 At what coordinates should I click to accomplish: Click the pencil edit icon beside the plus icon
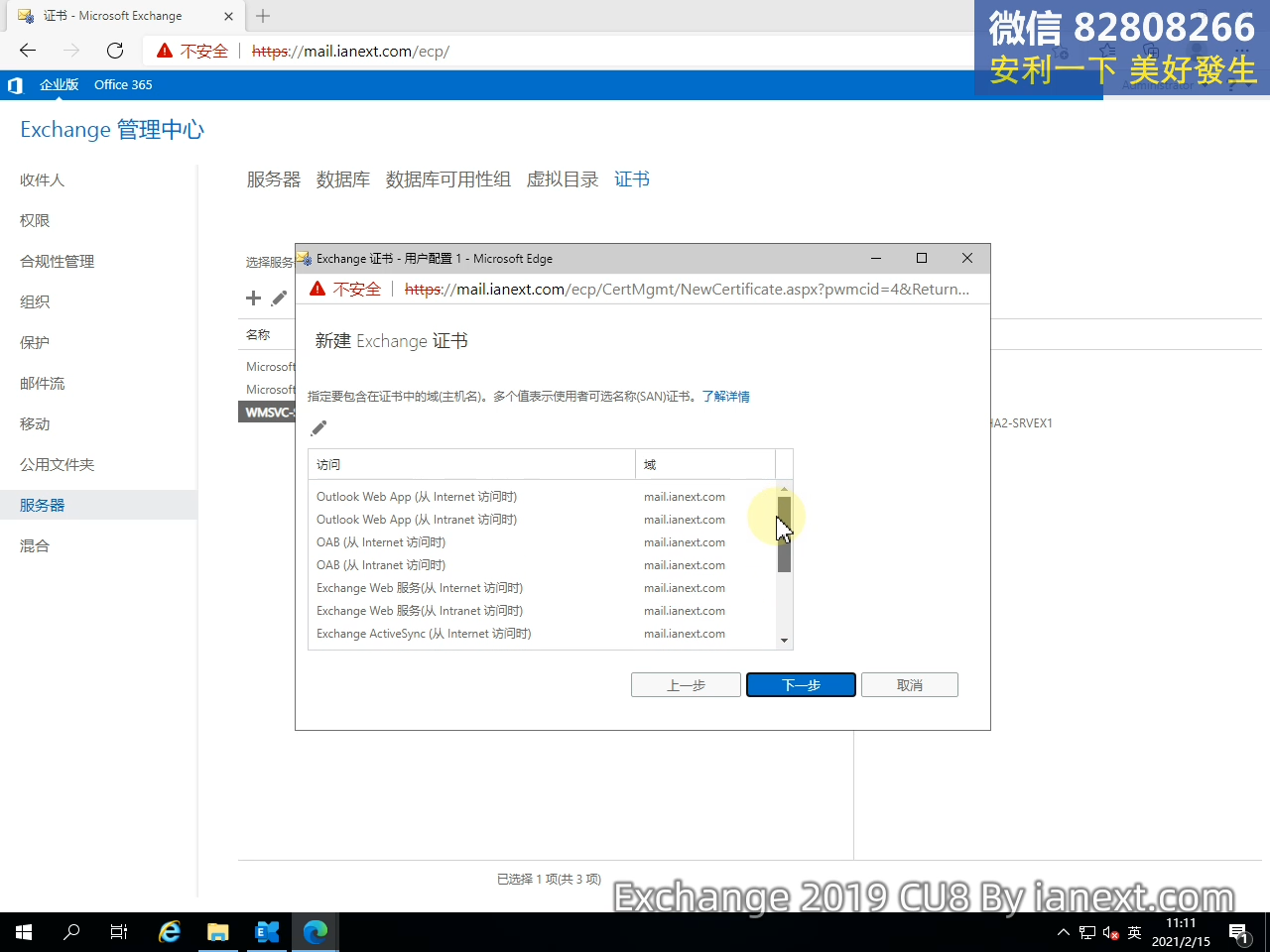[280, 297]
